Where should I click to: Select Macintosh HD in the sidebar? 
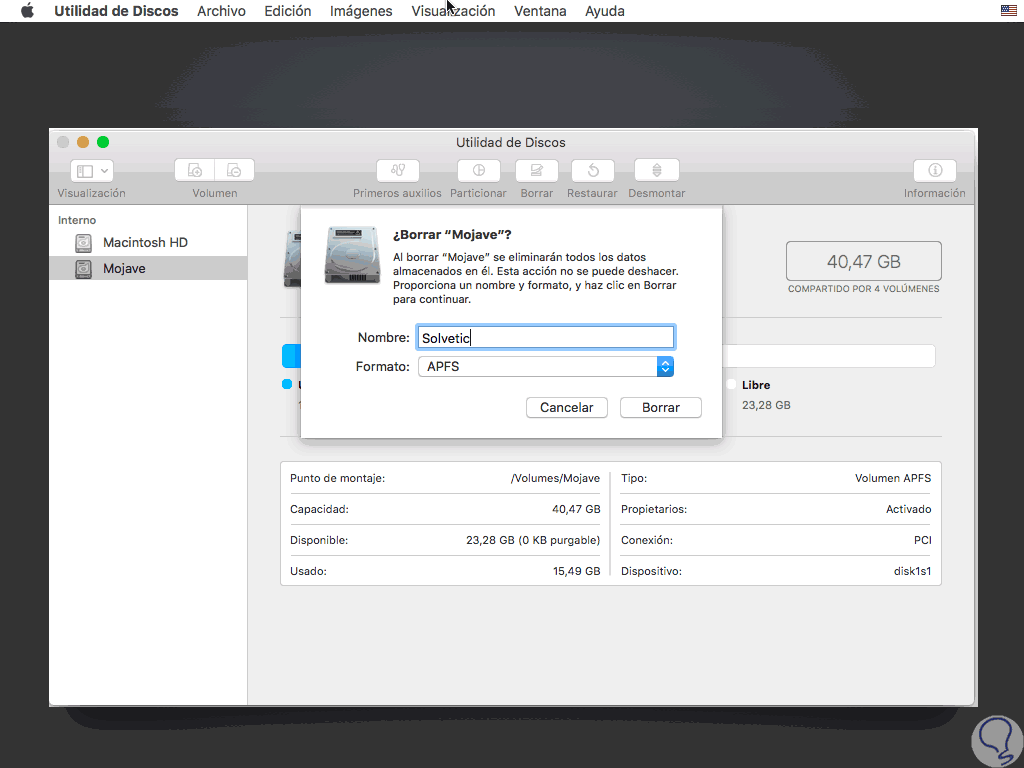[x=149, y=242]
